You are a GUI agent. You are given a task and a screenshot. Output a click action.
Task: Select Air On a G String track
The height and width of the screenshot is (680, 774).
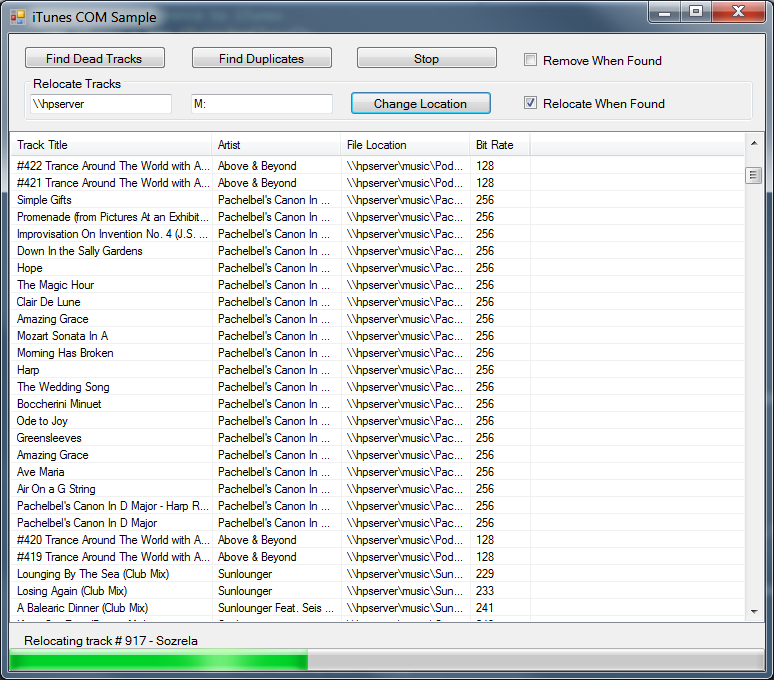click(377, 490)
